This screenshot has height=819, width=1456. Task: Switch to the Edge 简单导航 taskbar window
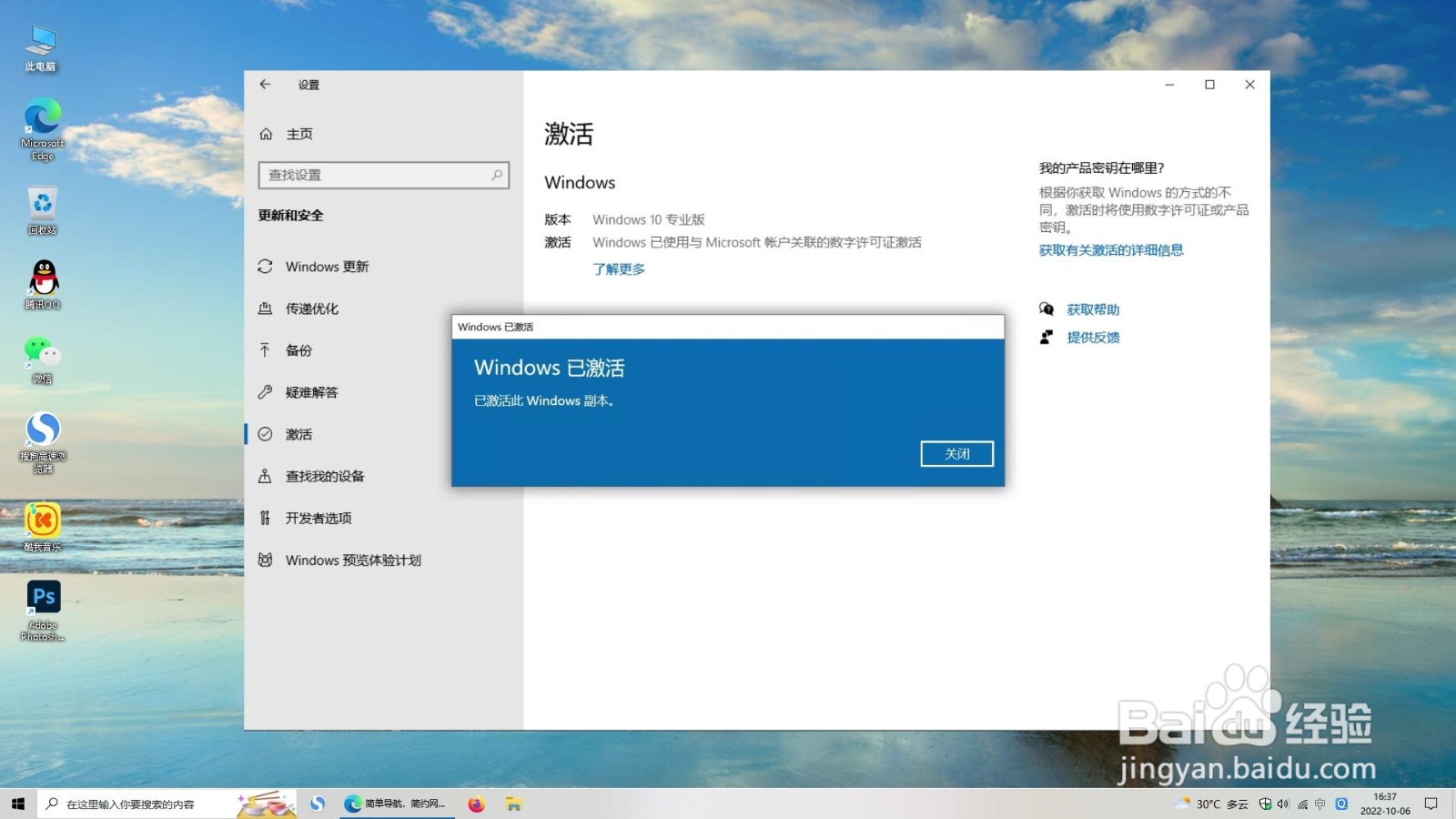tap(396, 804)
